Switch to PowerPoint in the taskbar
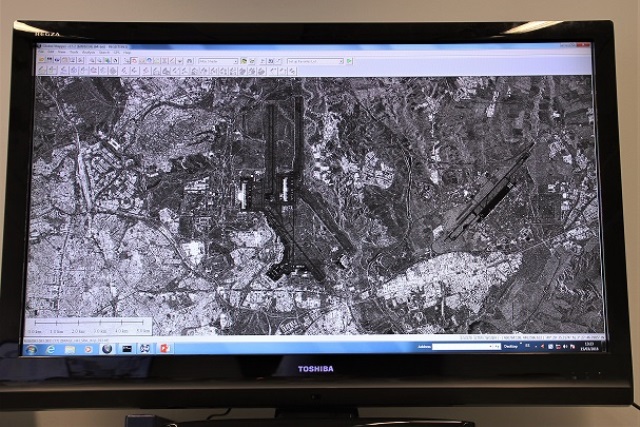This screenshot has width=640, height=427. click(165, 348)
